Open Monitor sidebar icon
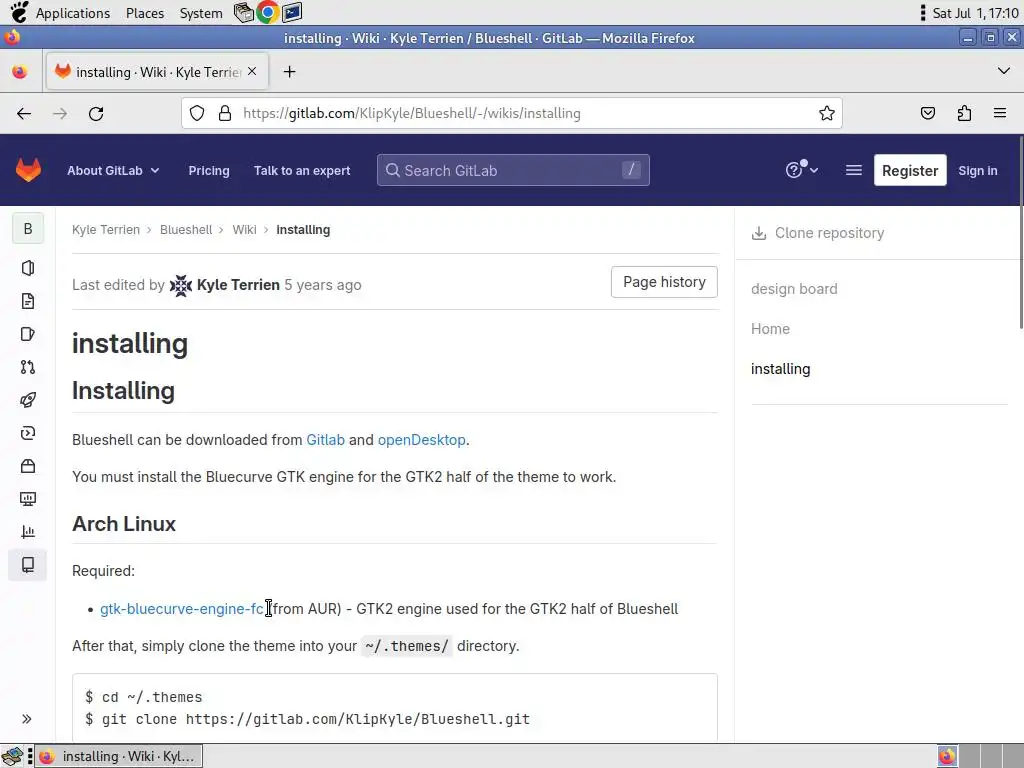Image resolution: width=1024 pixels, height=768 pixels. pos(28,499)
